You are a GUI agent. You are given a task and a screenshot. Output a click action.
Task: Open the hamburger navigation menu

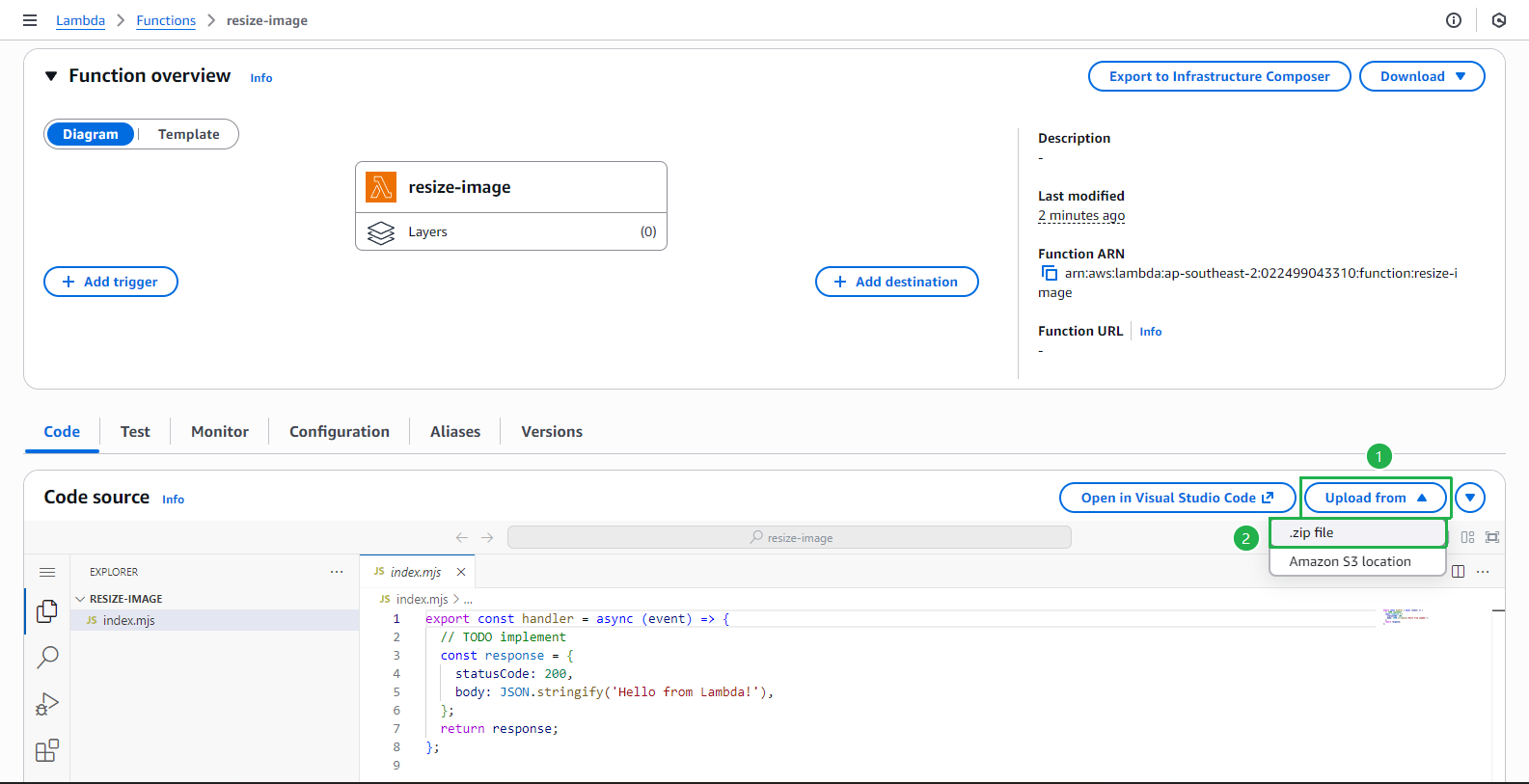point(30,20)
